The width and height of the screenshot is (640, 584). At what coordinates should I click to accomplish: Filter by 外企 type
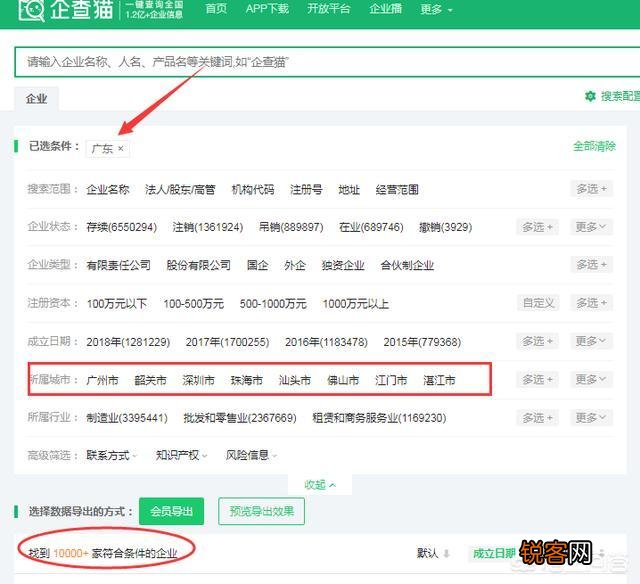(x=295, y=265)
